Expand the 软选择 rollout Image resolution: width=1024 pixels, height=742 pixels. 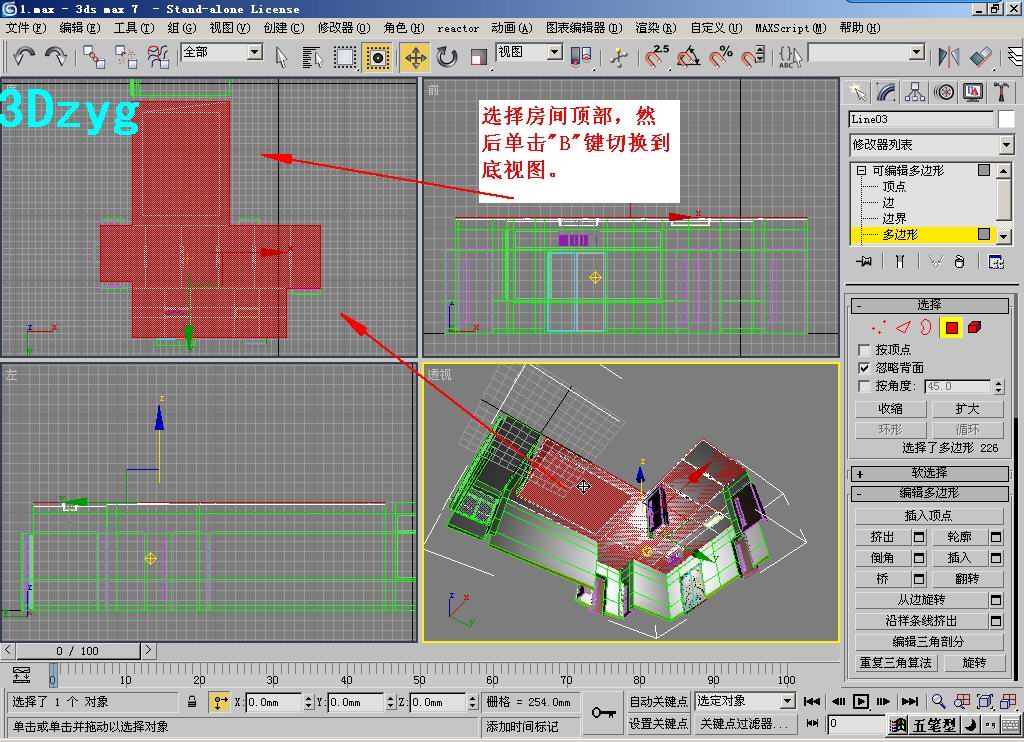point(928,472)
